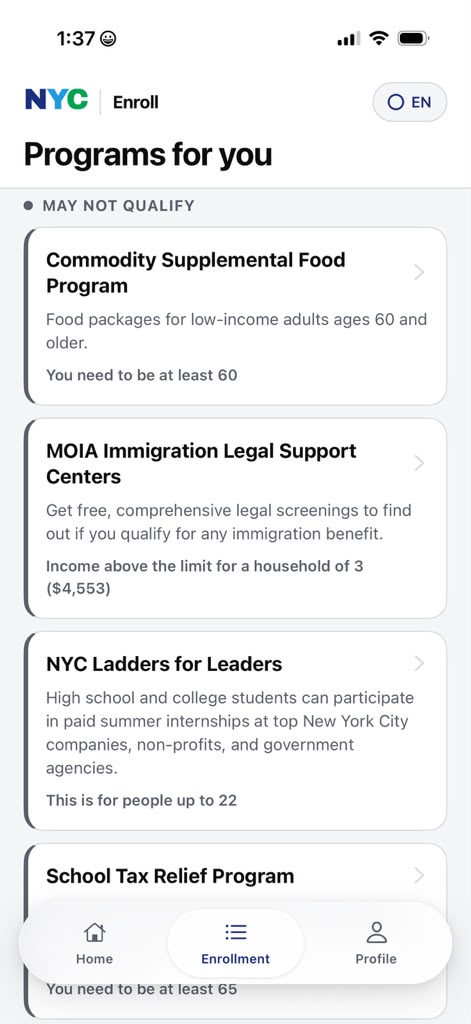Tap the Wi-Fi status icon
Viewport: 471px width, 1024px height.
378,39
